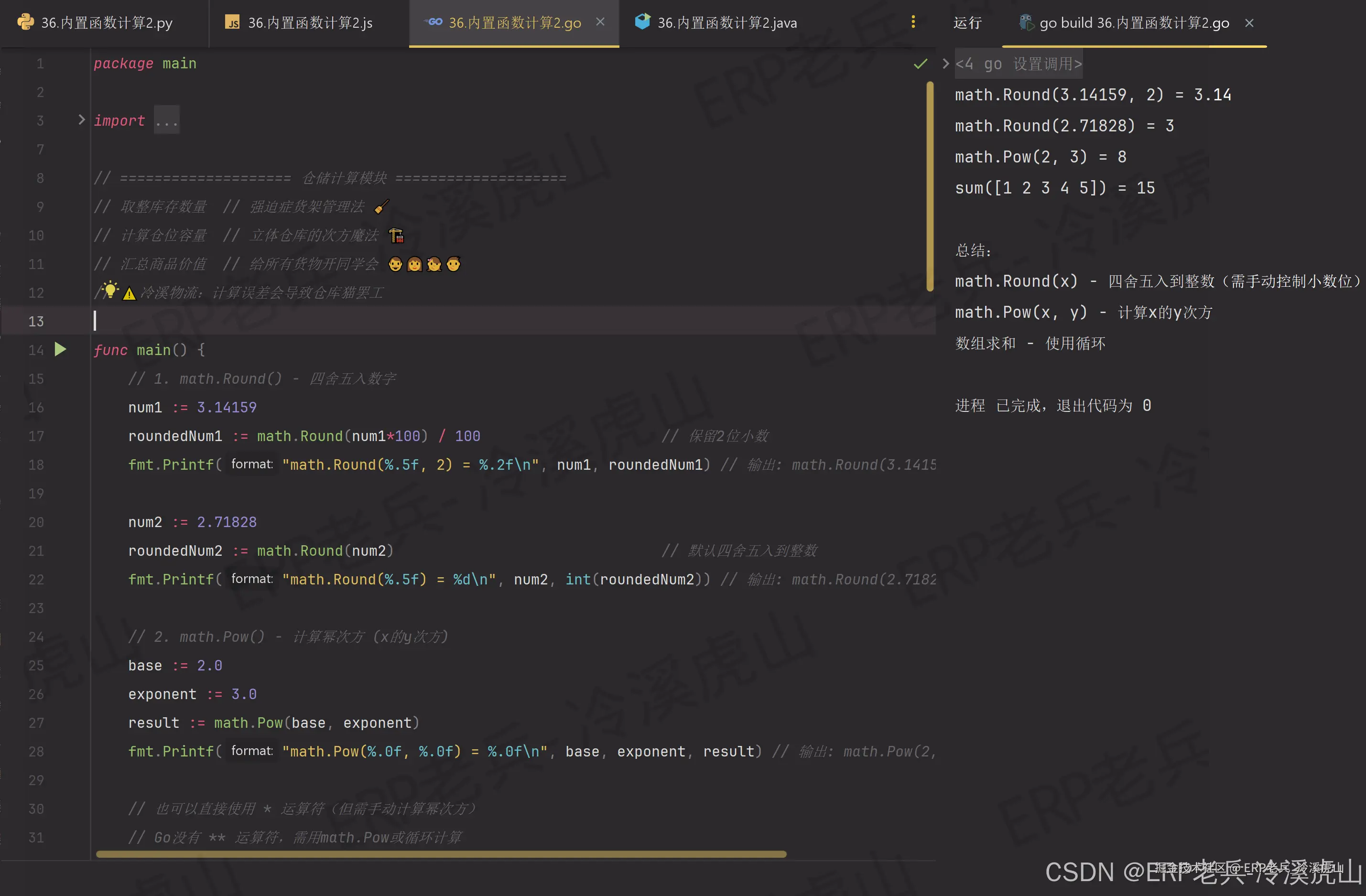
Task: Open the editor tabs three-dot menu
Action: [913, 22]
